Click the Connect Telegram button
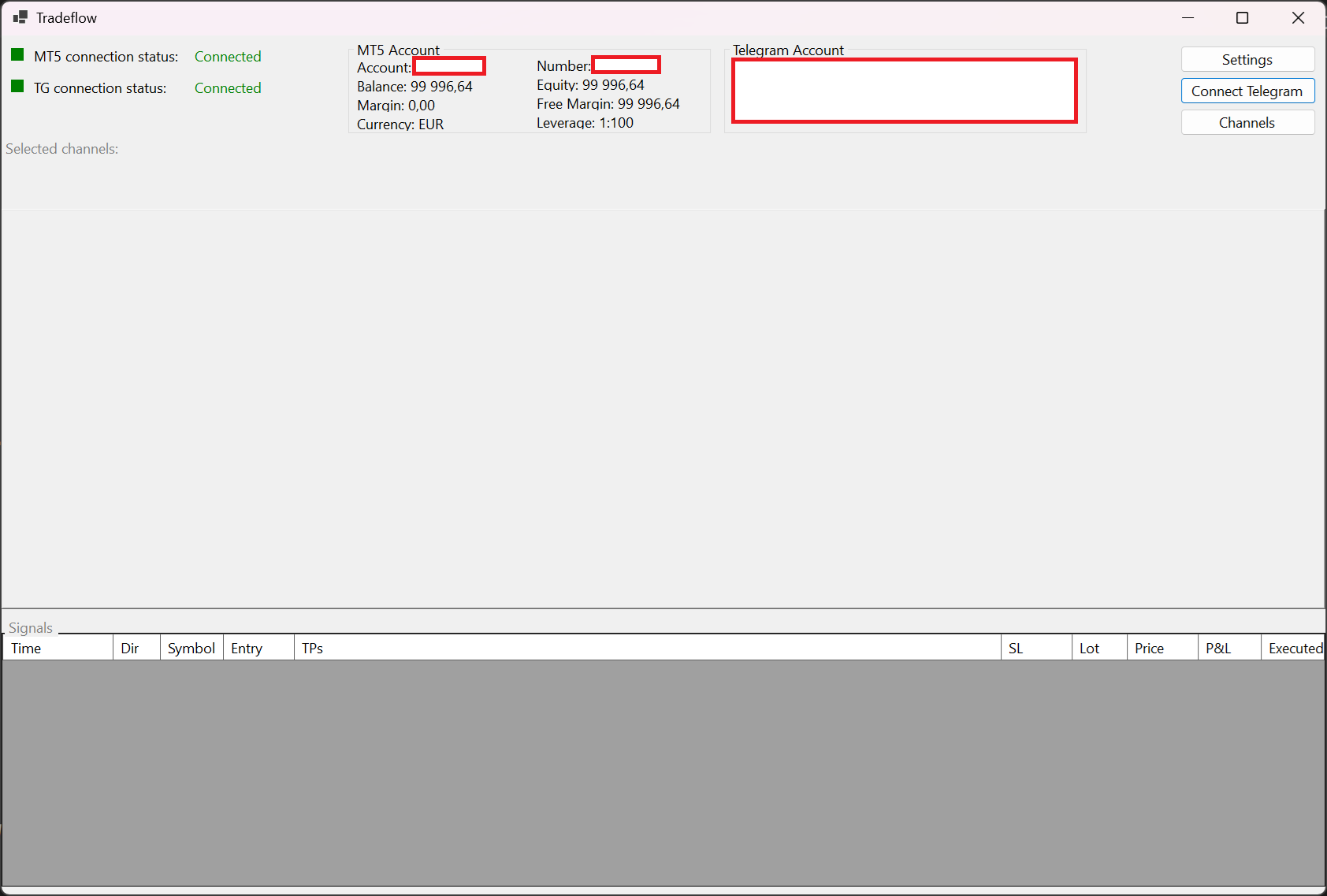This screenshot has height=896, width=1327. click(x=1247, y=91)
